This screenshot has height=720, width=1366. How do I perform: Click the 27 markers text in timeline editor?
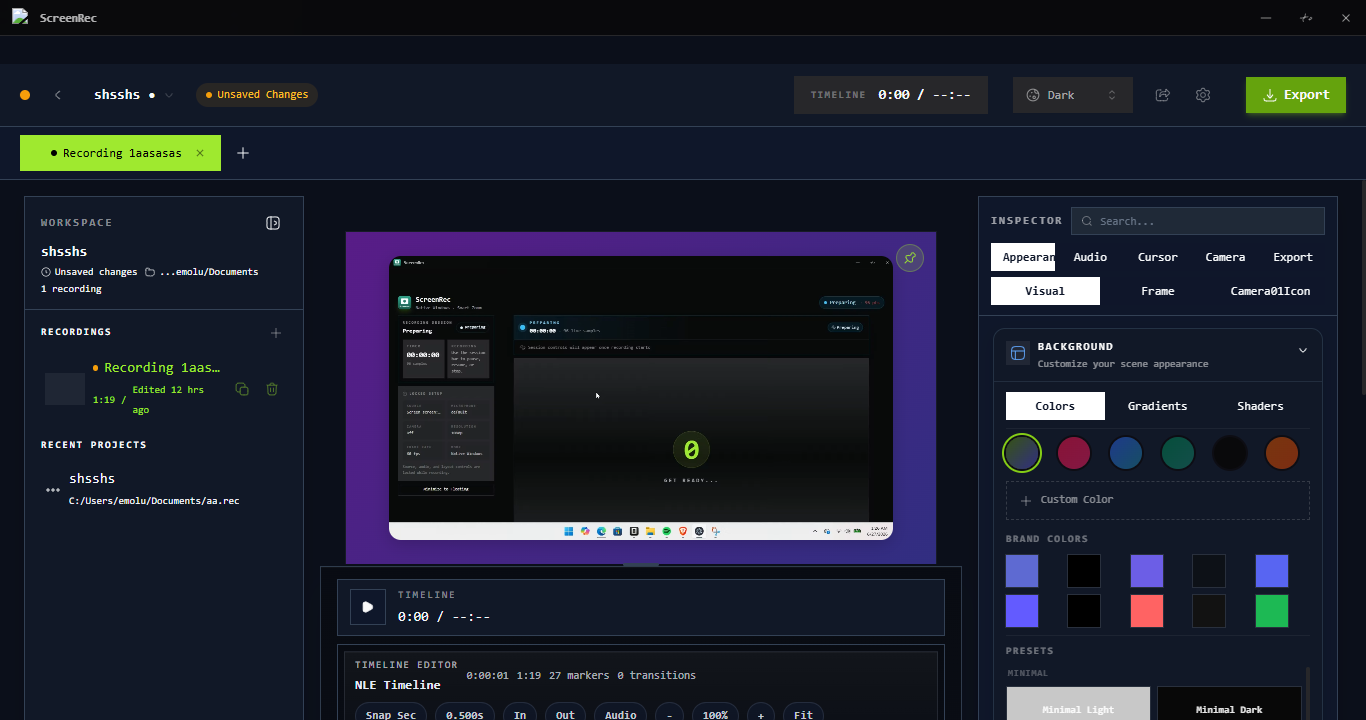579,676
